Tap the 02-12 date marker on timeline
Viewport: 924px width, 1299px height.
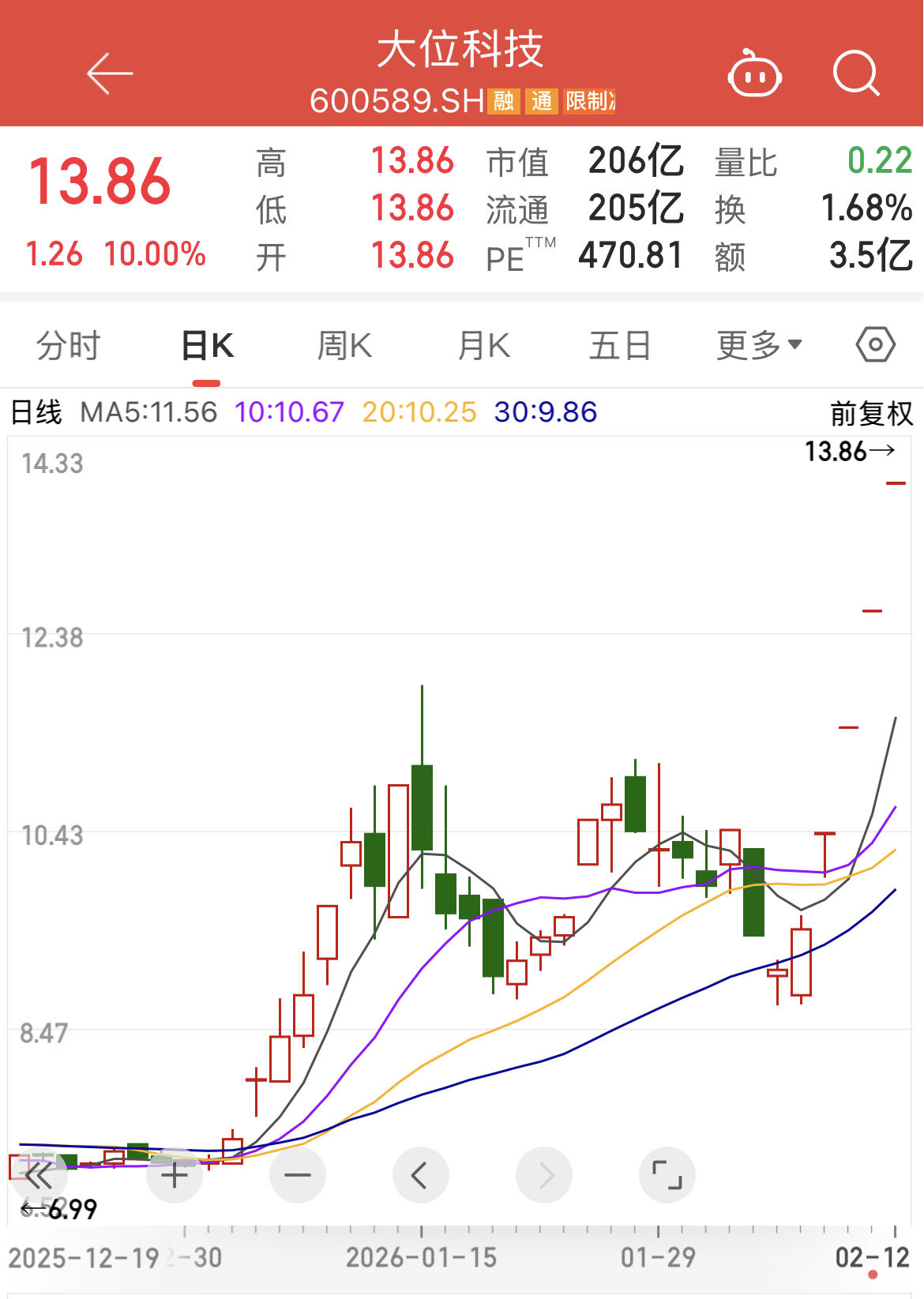point(872,1257)
